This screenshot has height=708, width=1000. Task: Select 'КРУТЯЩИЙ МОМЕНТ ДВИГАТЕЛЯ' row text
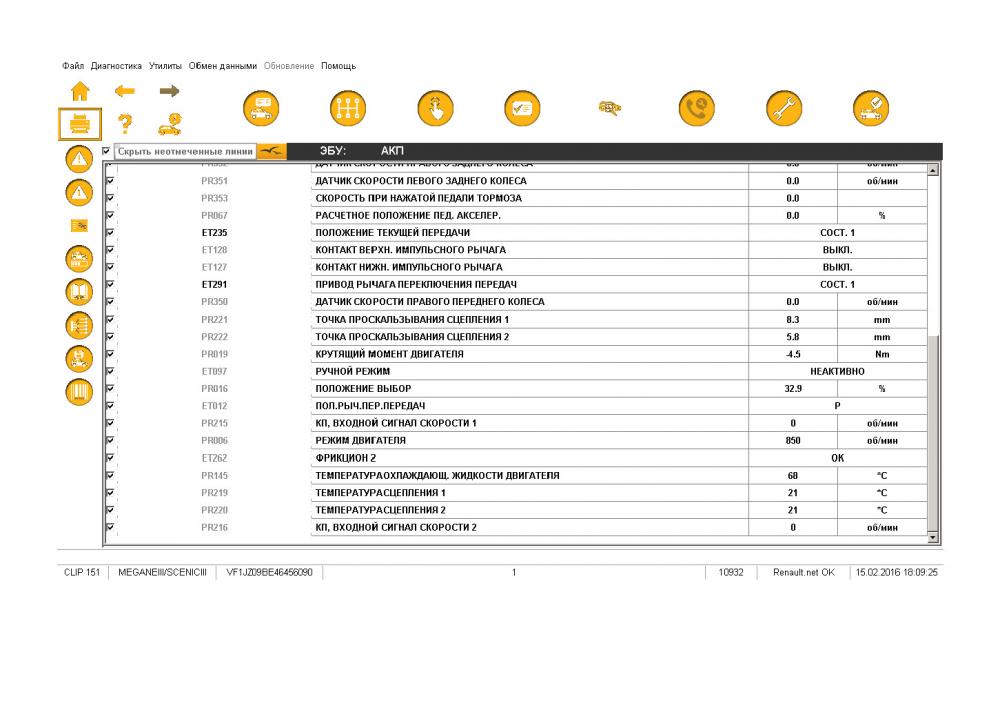(x=390, y=354)
